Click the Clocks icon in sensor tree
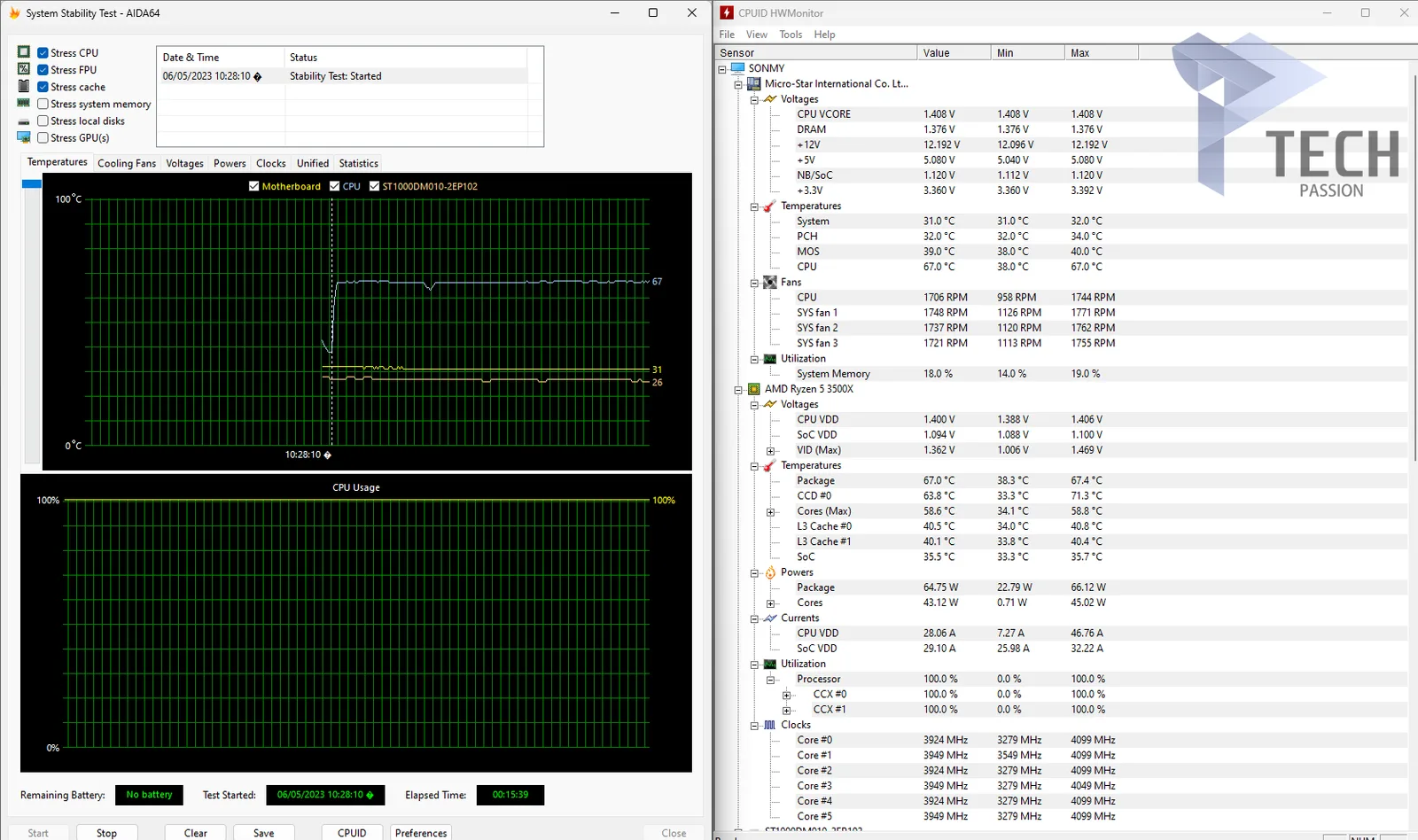The image size is (1418, 840). (x=770, y=725)
